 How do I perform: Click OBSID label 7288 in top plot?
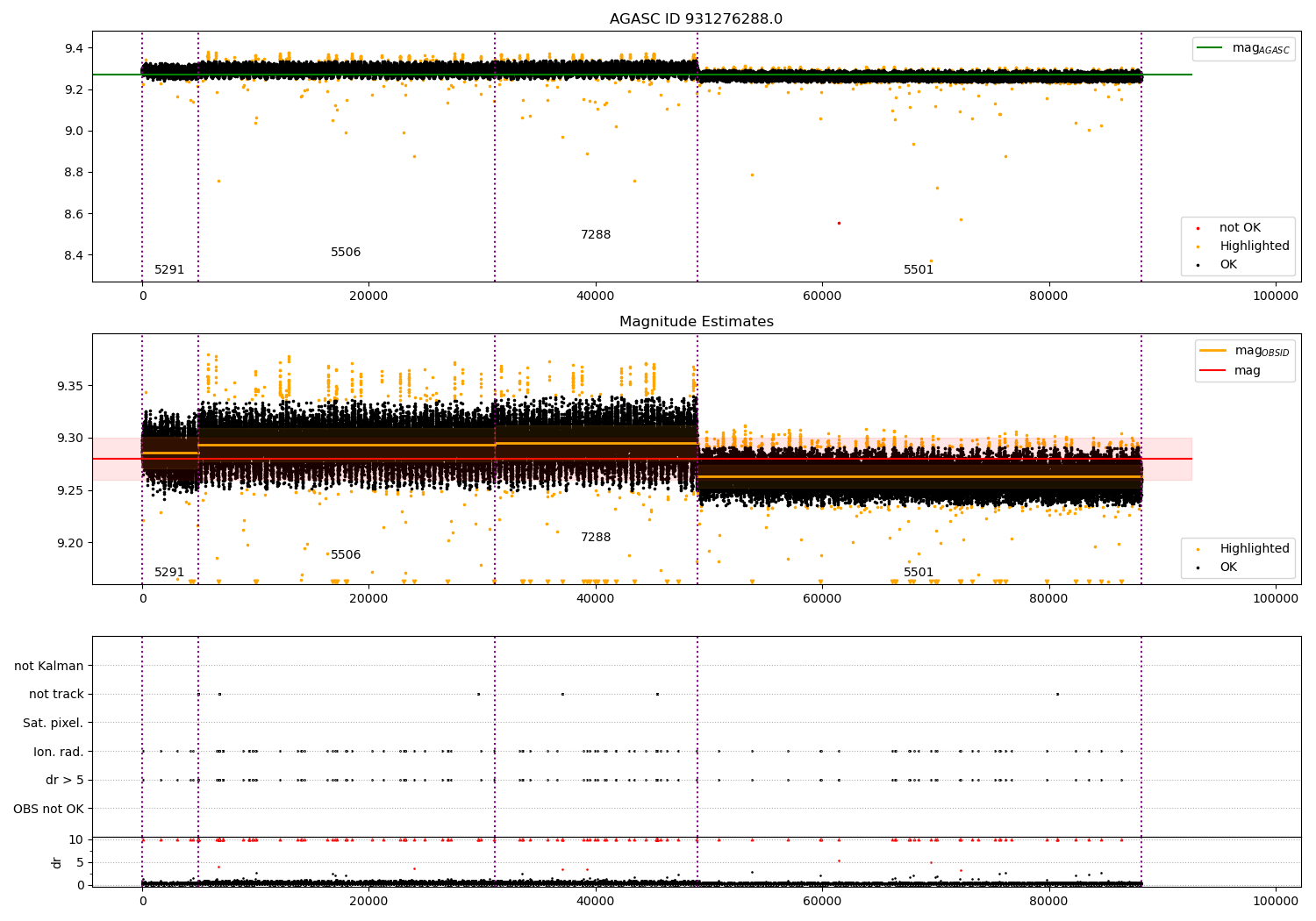click(596, 235)
